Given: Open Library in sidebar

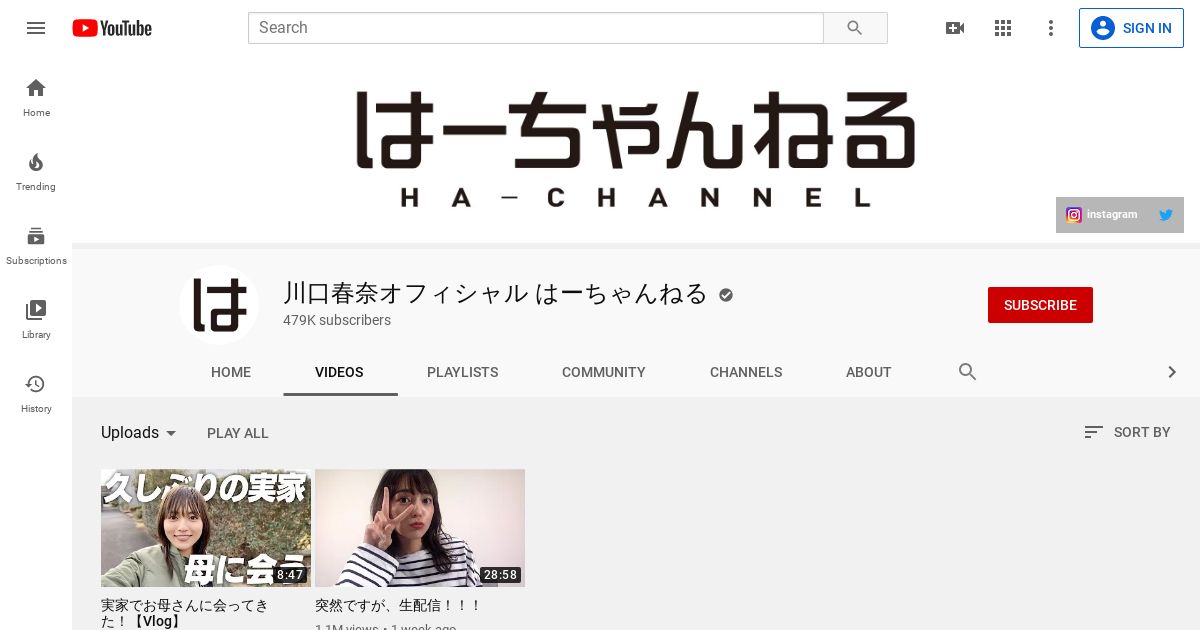Looking at the screenshot, I should [36, 319].
